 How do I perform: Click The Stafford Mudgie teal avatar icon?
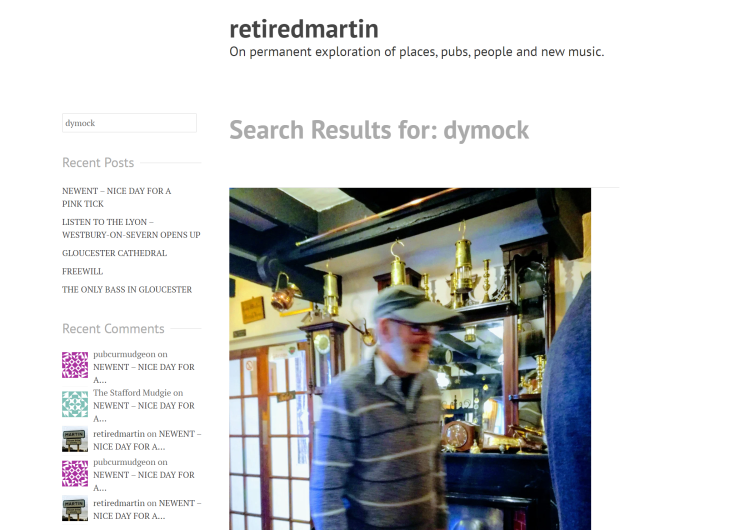click(75, 404)
